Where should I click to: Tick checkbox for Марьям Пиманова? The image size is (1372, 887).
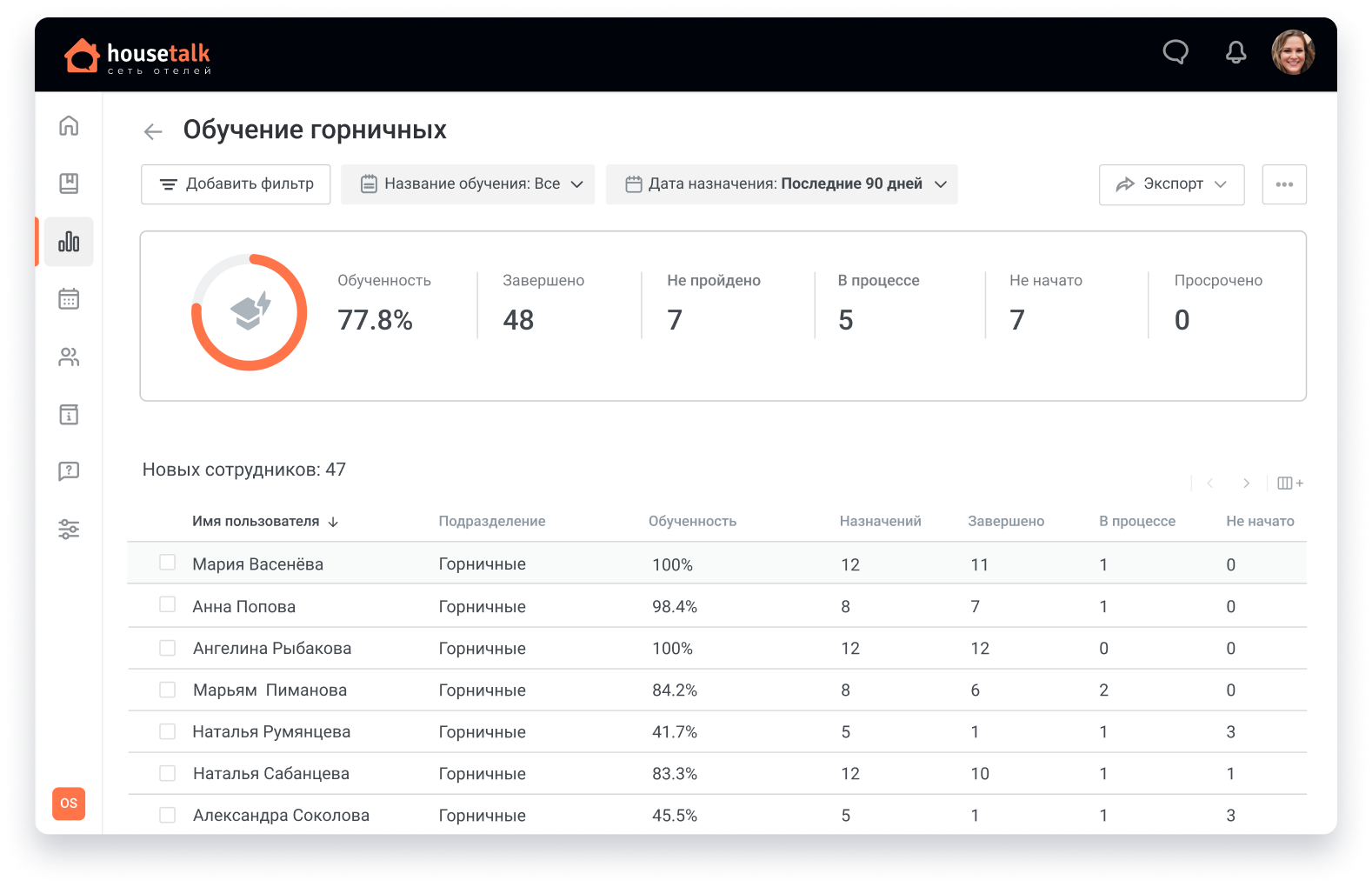click(x=168, y=690)
